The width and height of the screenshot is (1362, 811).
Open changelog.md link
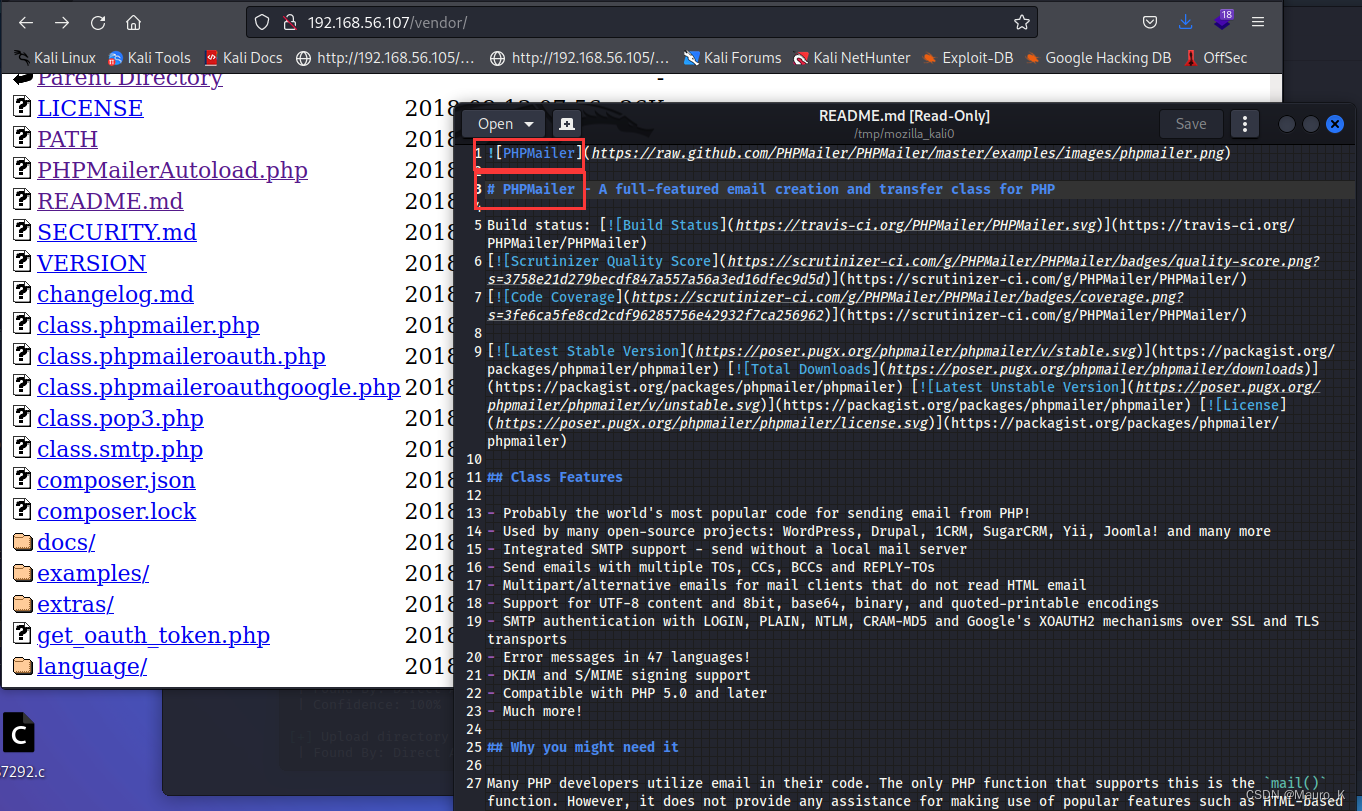click(x=115, y=294)
